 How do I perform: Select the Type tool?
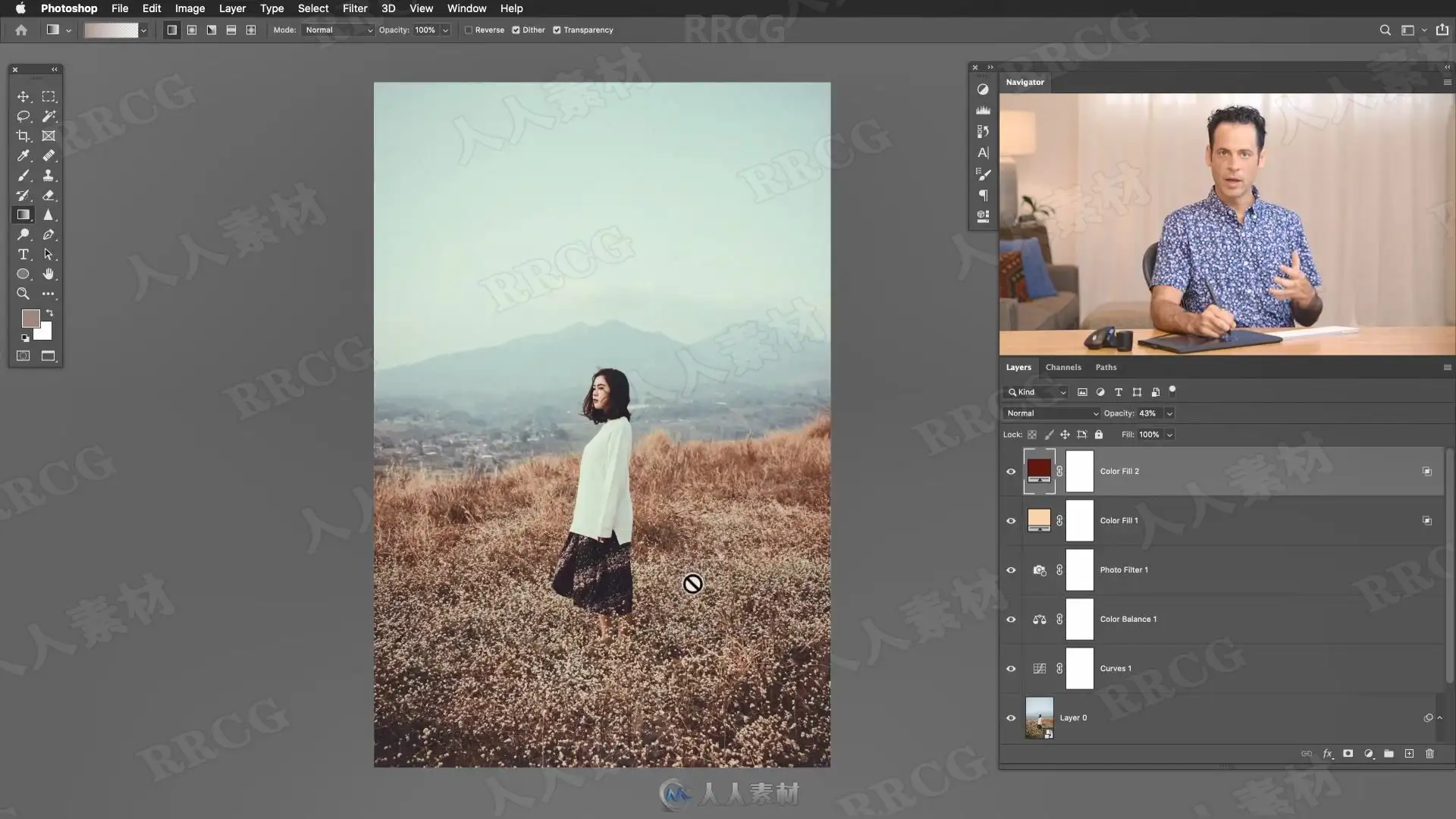pyautogui.click(x=24, y=254)
